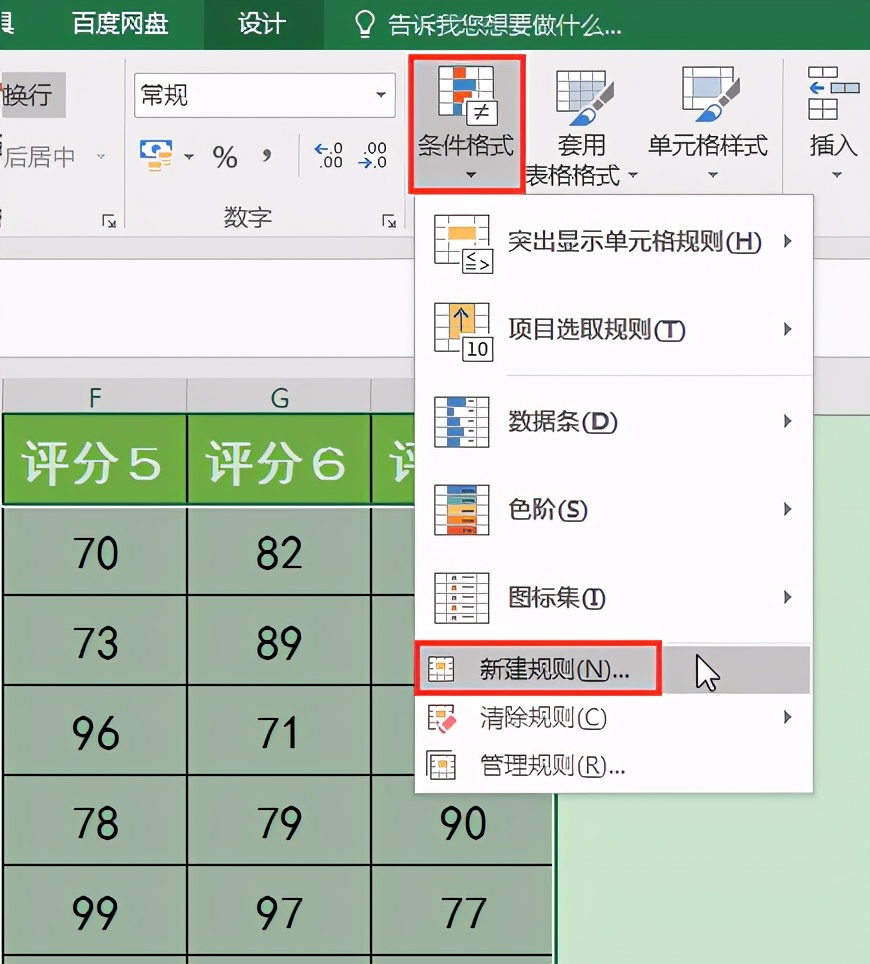Select the cell containing 70
The image size is (870, 964).
click(x=95, y=551)
